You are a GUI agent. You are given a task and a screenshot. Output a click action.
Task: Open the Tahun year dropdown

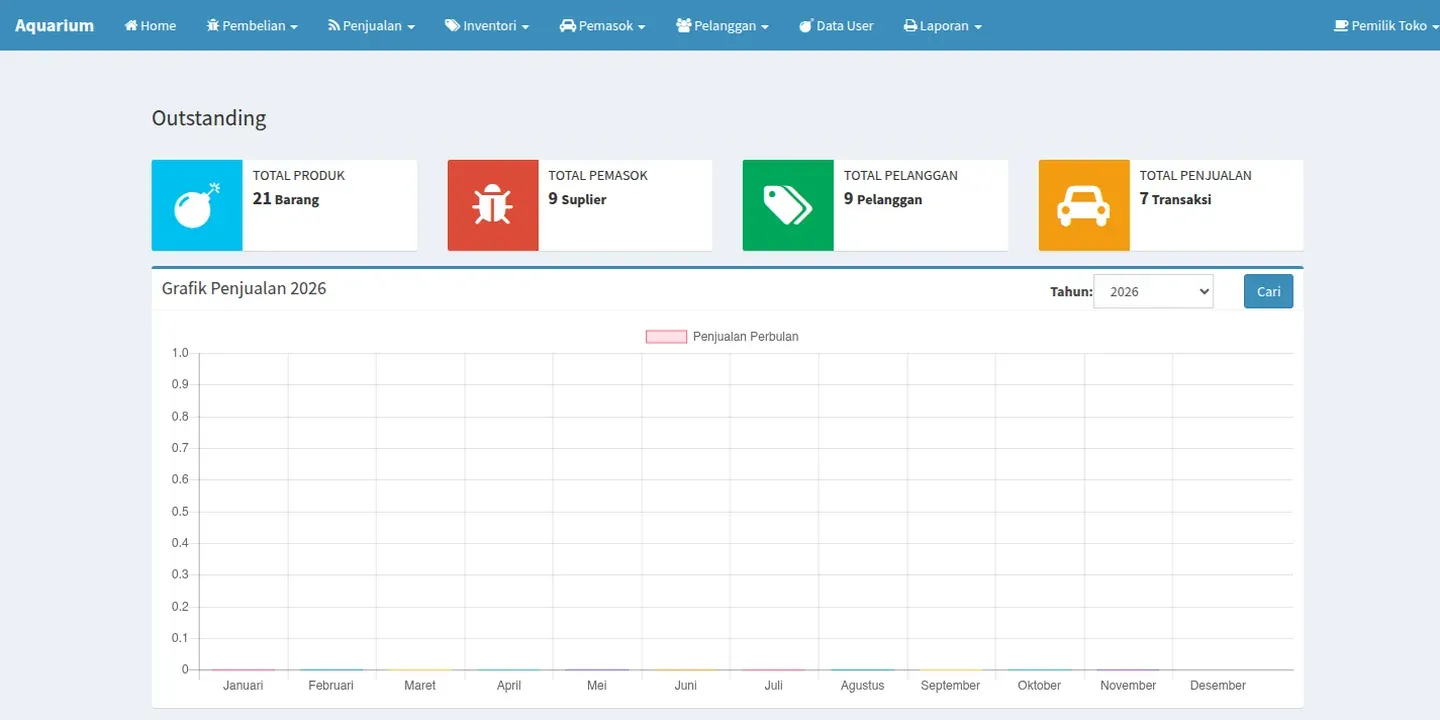coord(1153,291)
